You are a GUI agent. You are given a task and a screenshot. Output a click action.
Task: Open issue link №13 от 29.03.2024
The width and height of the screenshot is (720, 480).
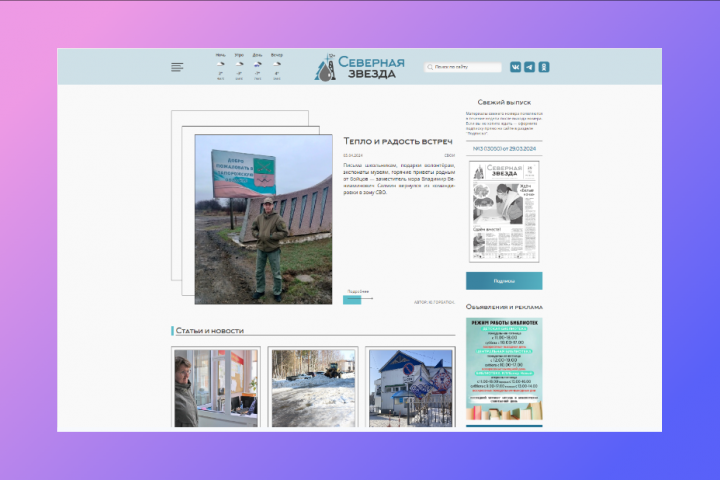pyautogui.click(x=504, y=149)
